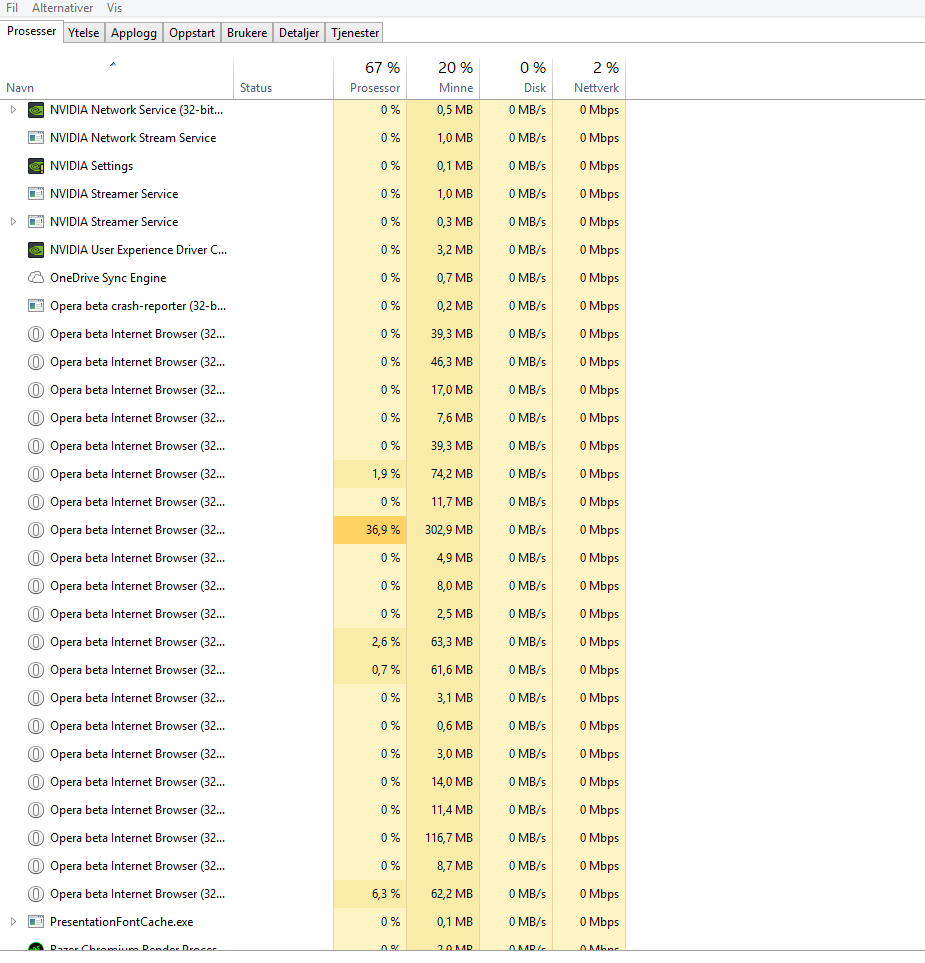Click the 0,7 % processor usage cell
Image resolution: width=925 pixels, height=963 pixels.
tap(370, 670)
